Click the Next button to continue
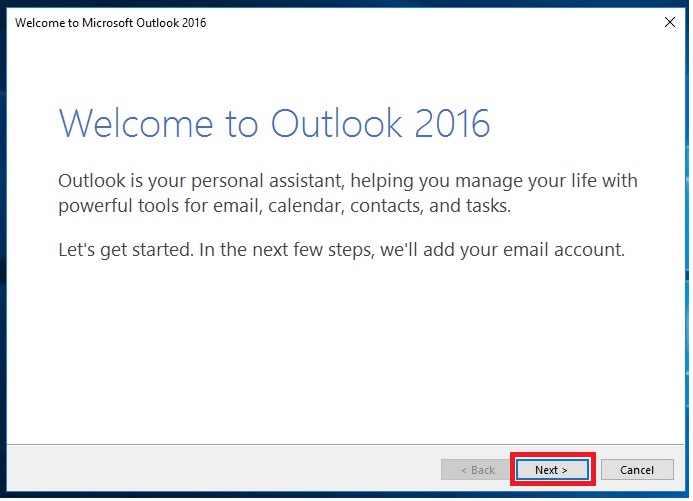The width and height of the screenshot is (693, 501). 551,469
